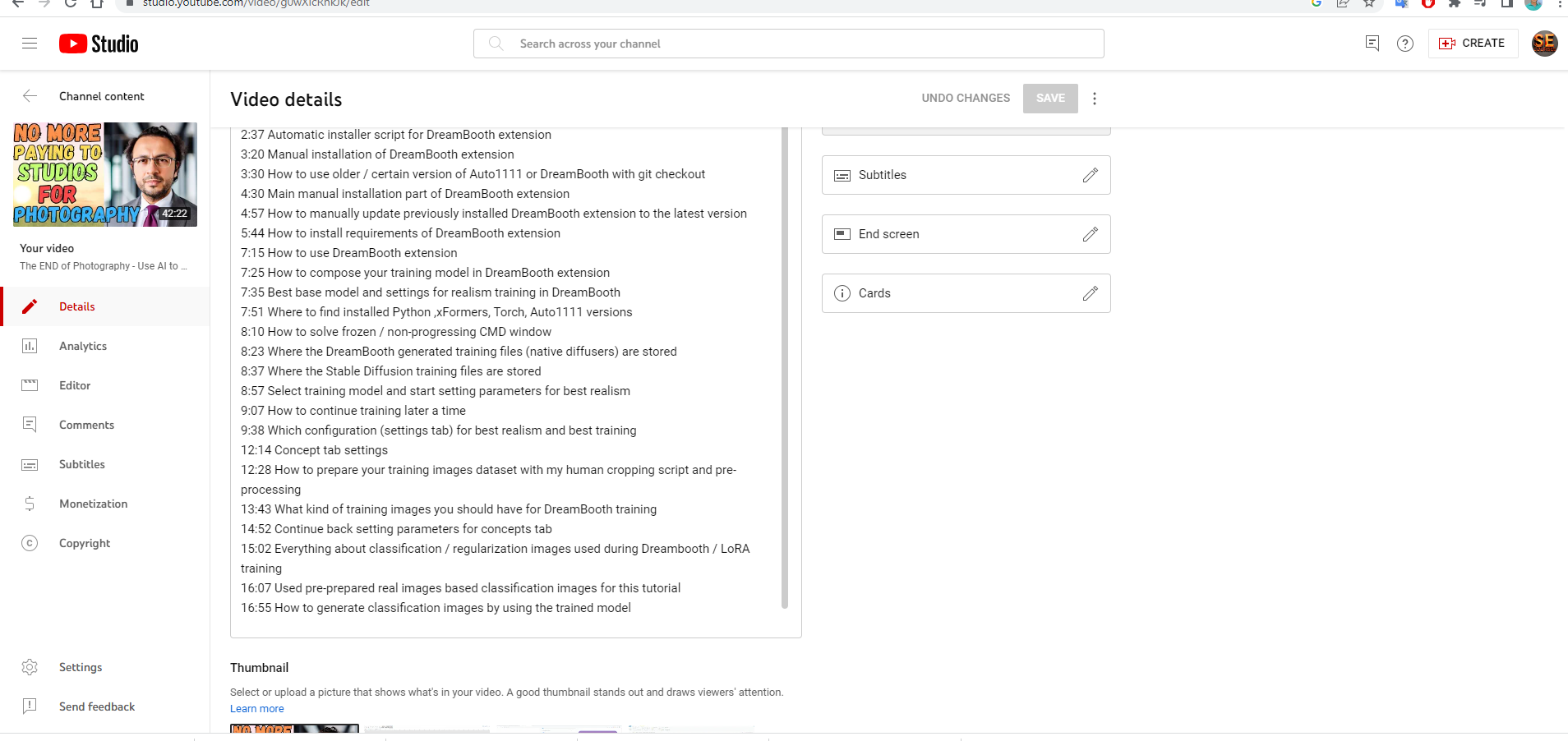Click the video thumbnail preview in sidebar
This screenshot has height=741, width=1568.
click(105, 174)
